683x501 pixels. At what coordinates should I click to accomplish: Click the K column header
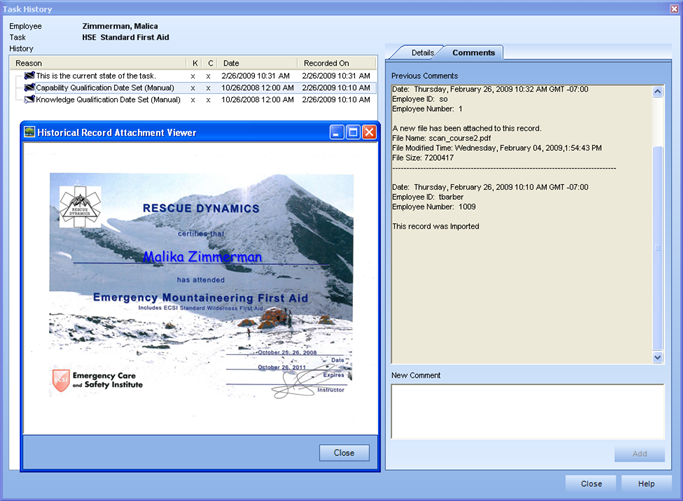pos(195,63)
